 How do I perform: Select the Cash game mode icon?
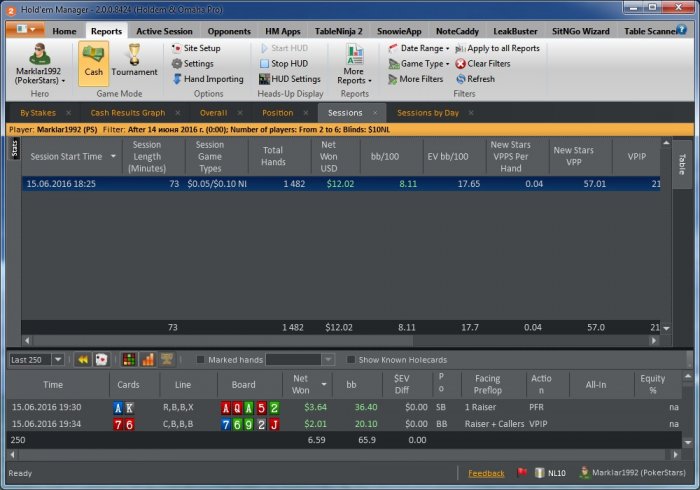tap(93, 60)
